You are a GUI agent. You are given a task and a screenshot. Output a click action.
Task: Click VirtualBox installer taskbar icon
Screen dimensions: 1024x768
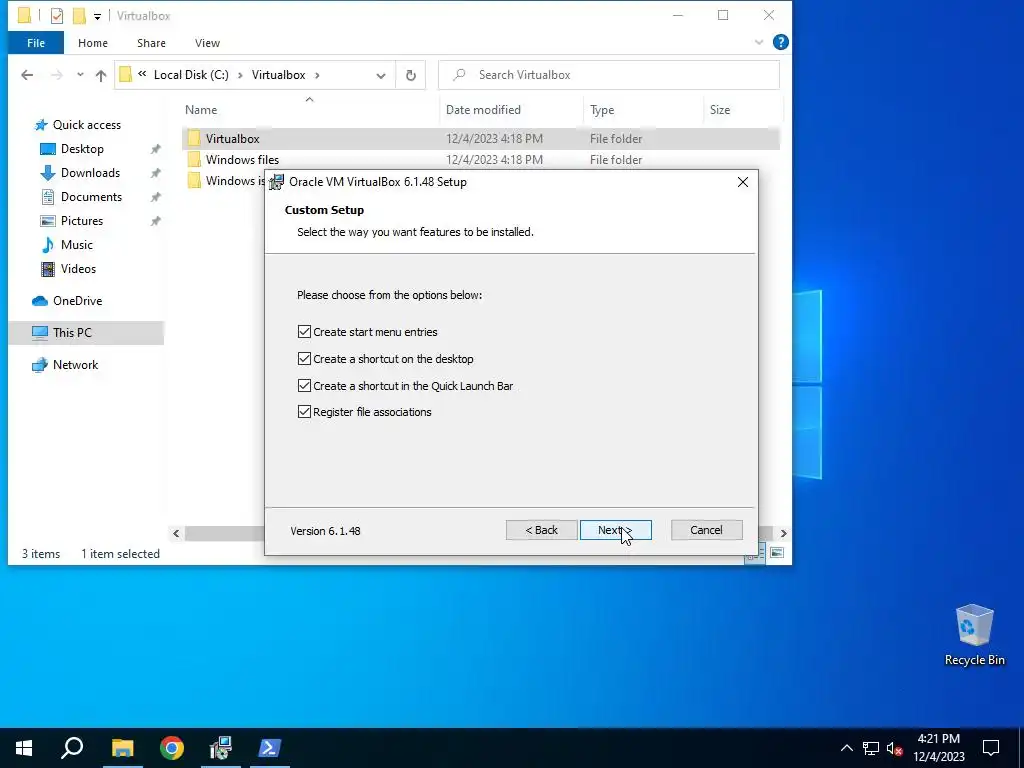coord(221,748)
